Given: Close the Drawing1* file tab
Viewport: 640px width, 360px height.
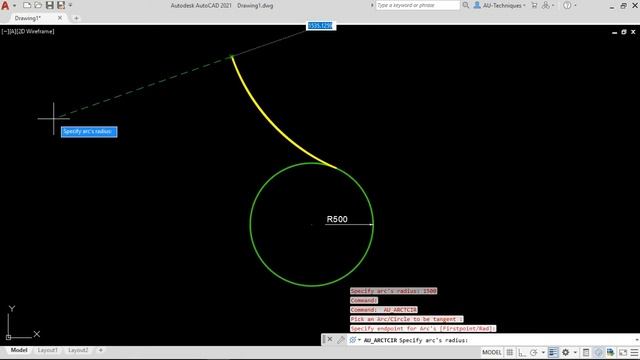Looking at the screenshot, I should click(x=60, y=18).
